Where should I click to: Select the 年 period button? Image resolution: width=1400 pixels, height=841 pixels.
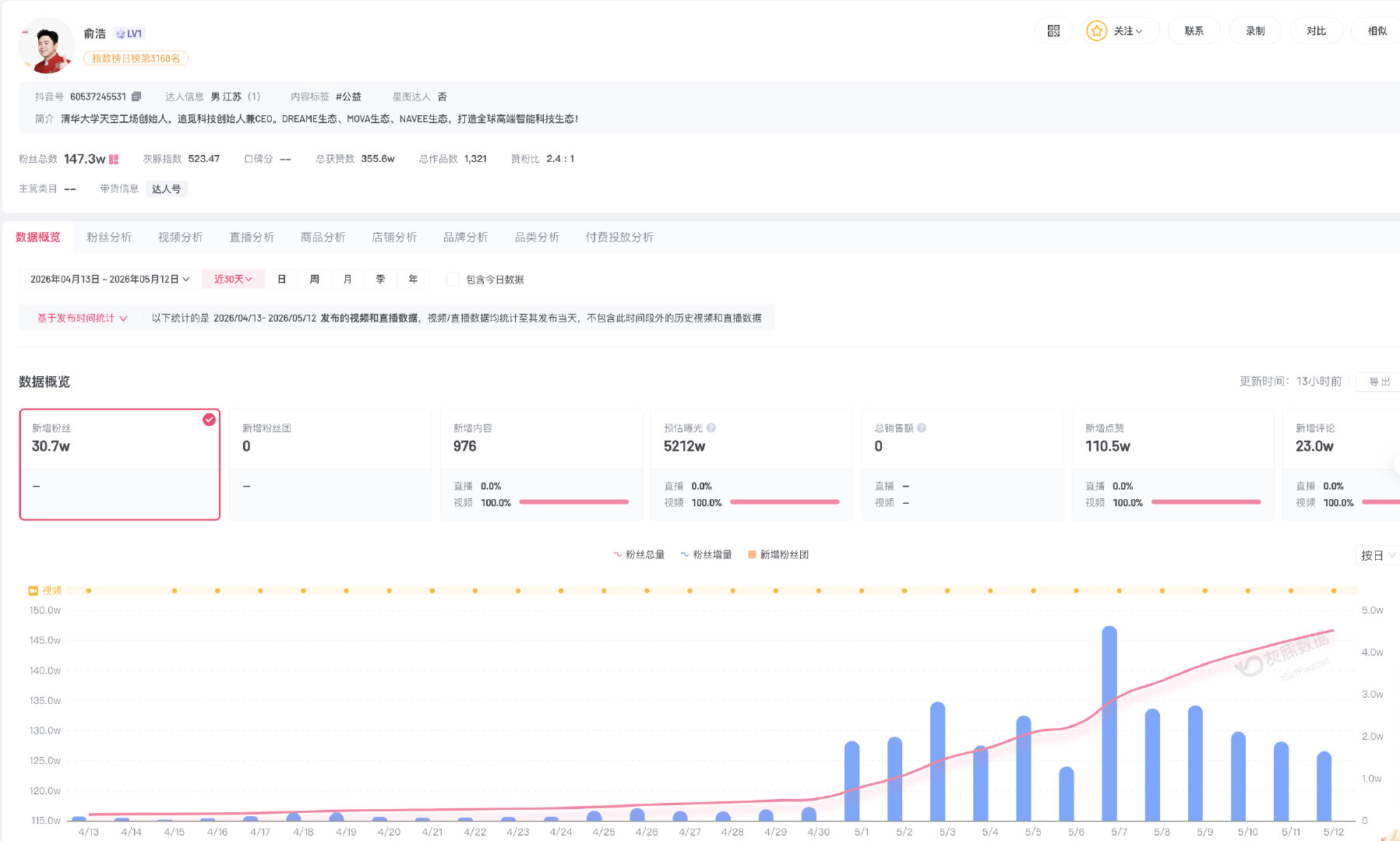pyautogui.click(x=413, y=280)
